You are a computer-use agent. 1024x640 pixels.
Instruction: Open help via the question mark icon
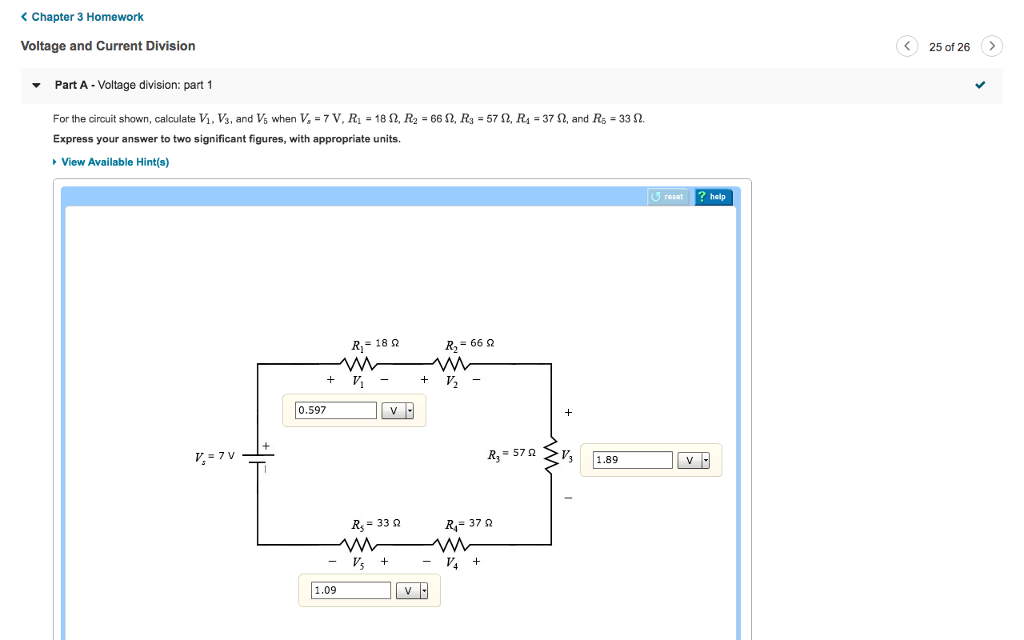click(703, 196)
